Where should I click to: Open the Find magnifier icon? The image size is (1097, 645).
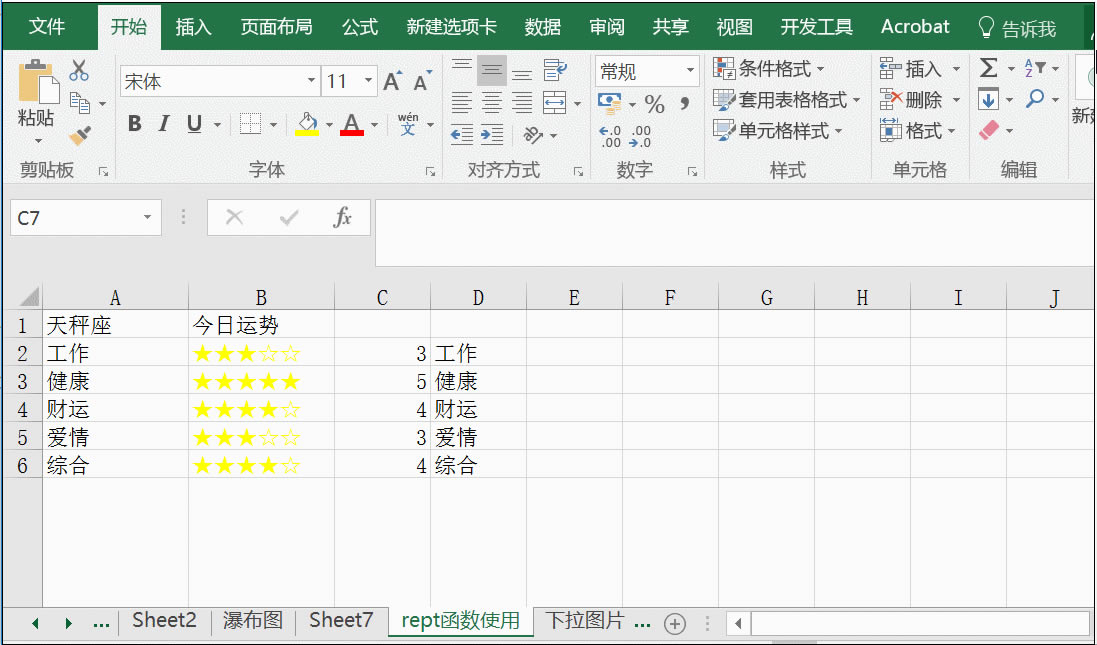pyautogui.click(x=1035, y=98)
